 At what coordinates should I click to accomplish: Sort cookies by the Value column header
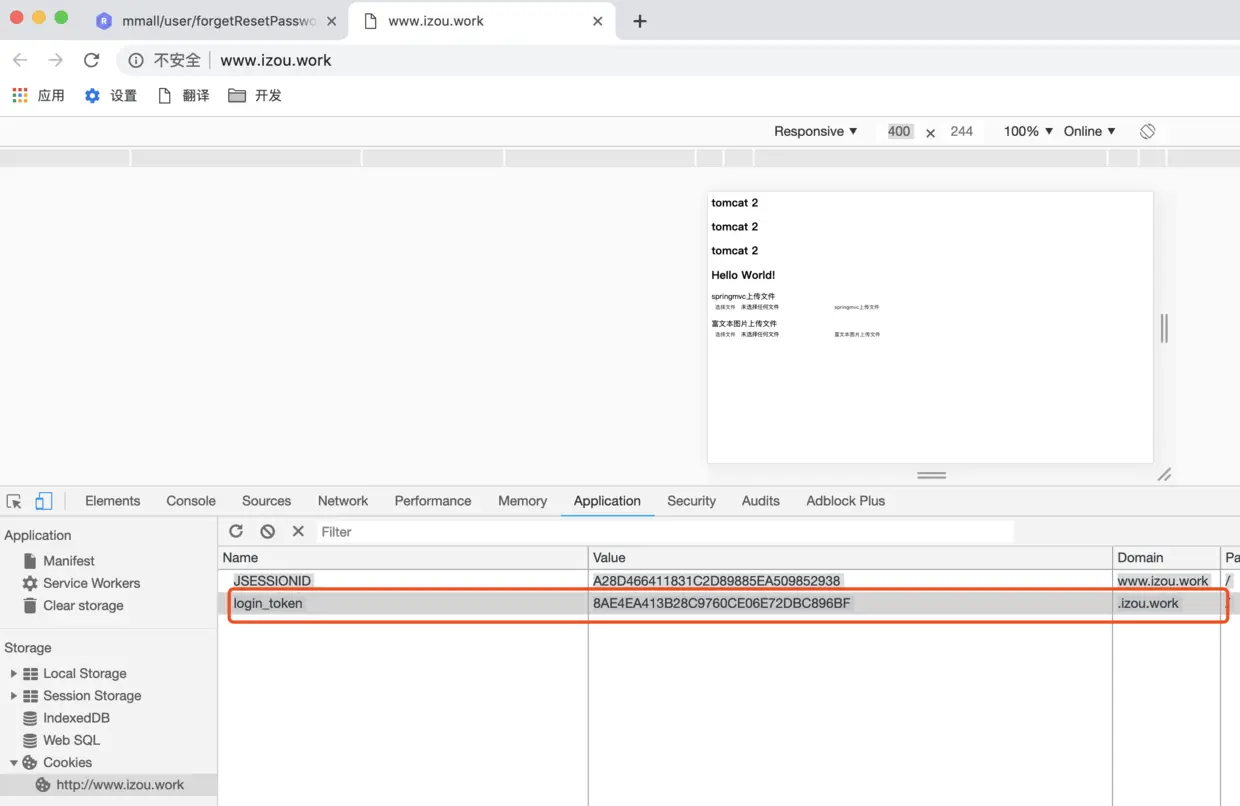[850, 557]
